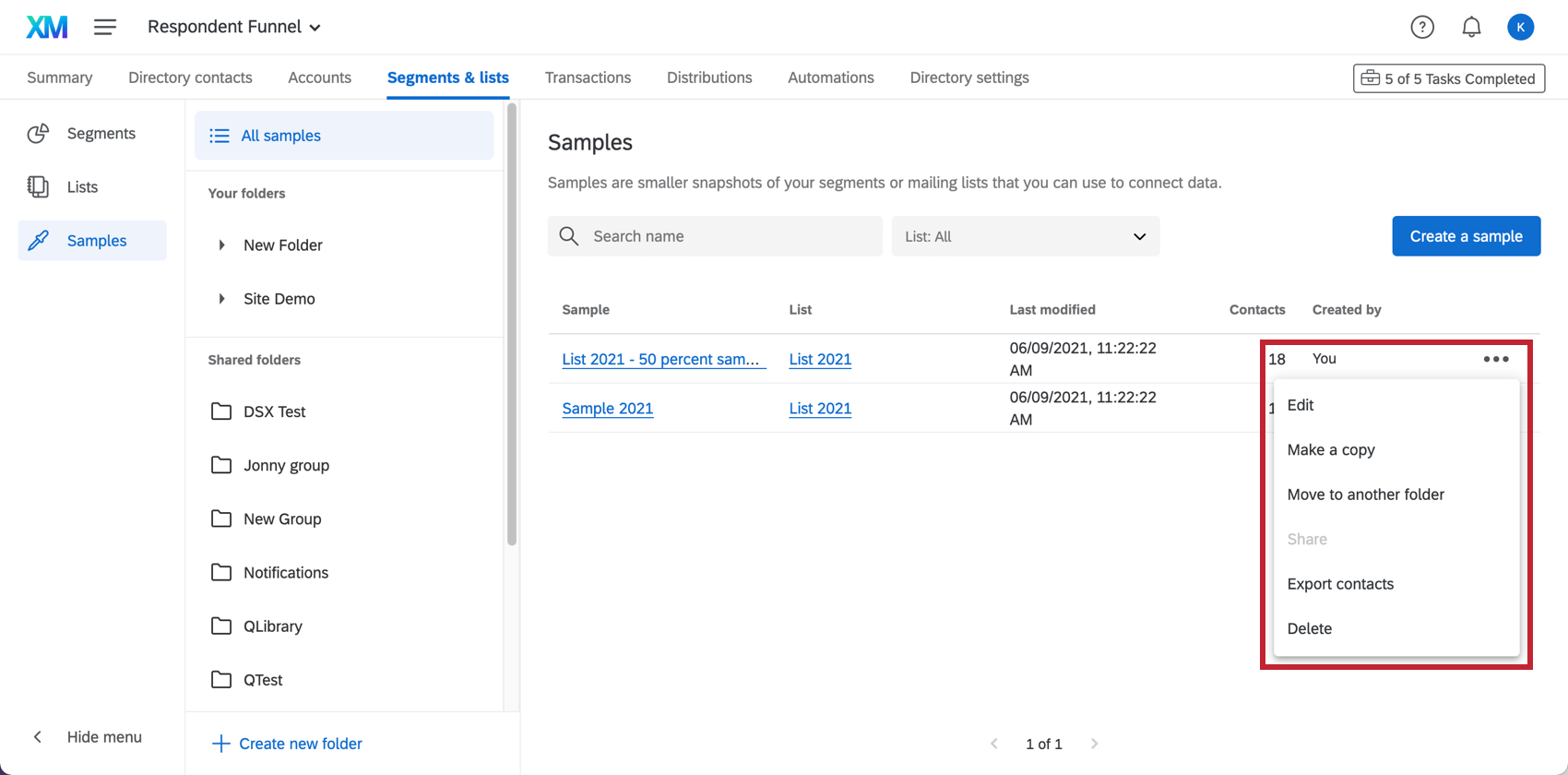Click the Search name input field
Viewport: 1568px width, 775px height.
(729, 236)
